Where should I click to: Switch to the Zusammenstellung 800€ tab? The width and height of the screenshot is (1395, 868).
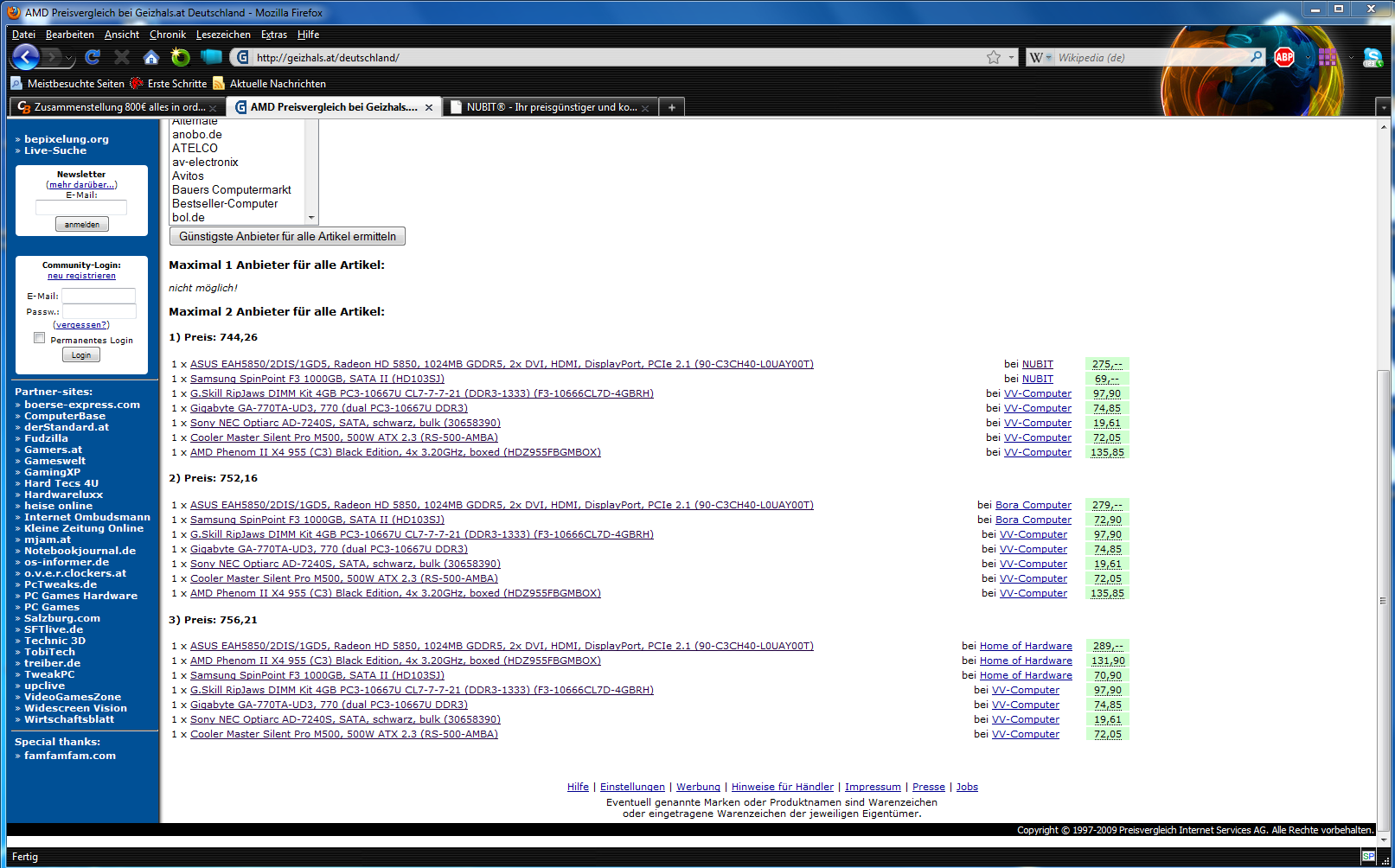coord(117,107)
